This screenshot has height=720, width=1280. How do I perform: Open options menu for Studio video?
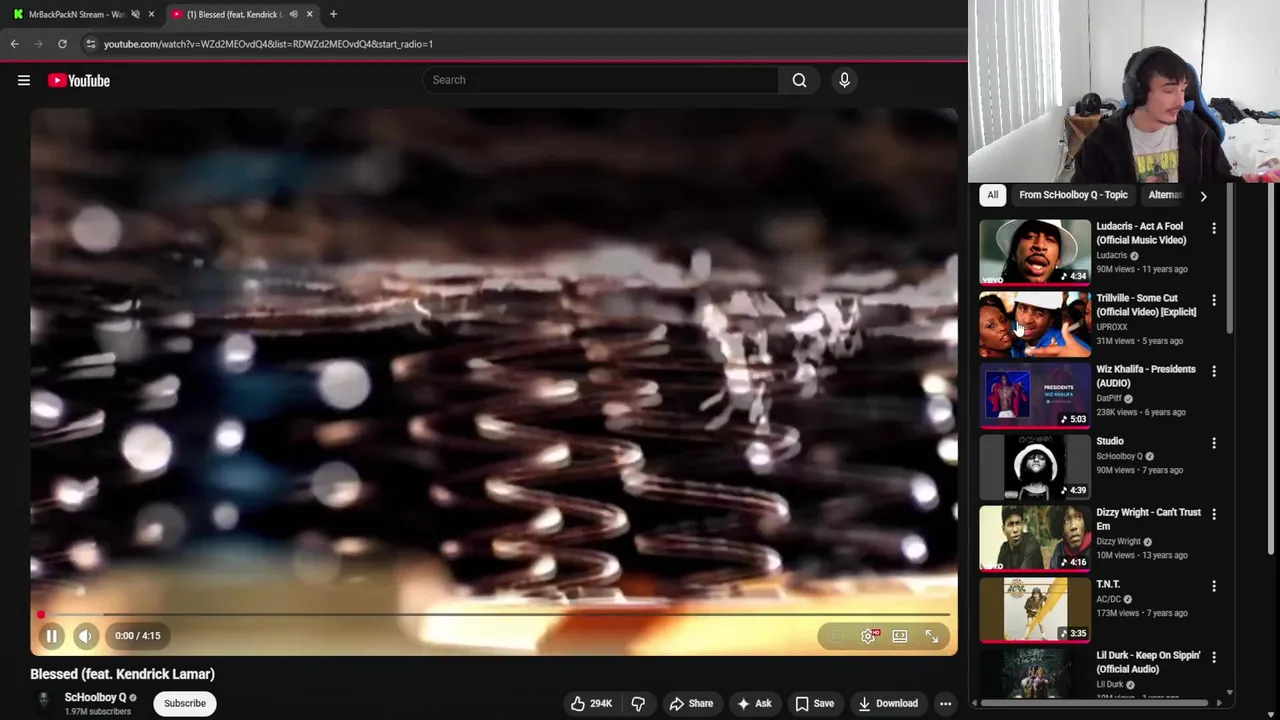1214,443
